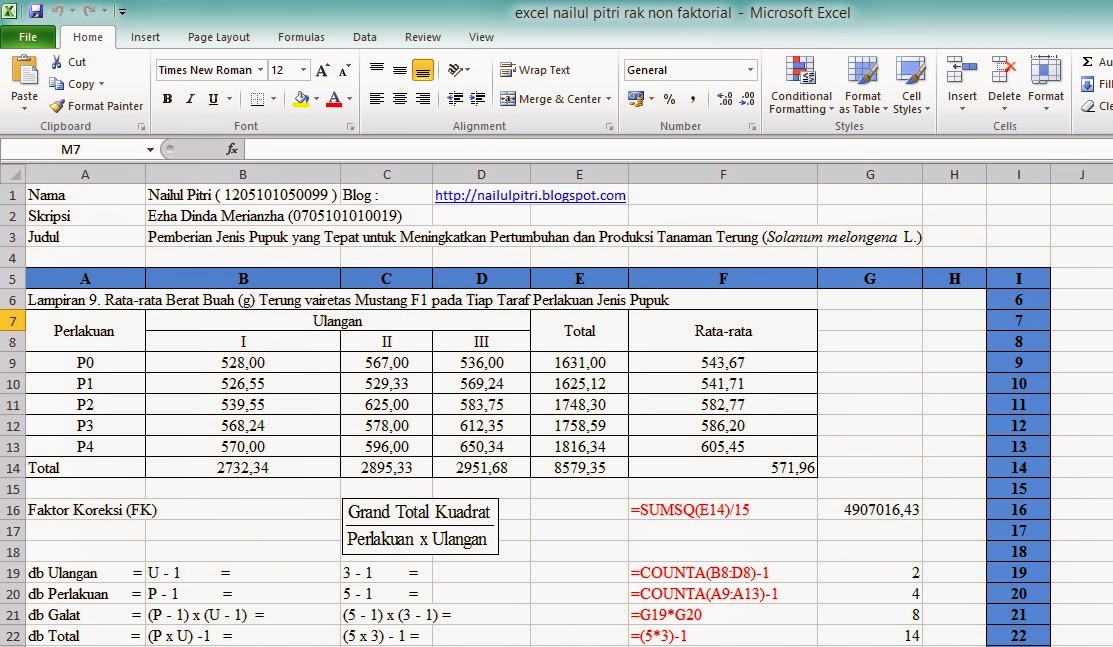Click the AutoSum icon
Viewport: 1113px width, 647px height.
[1089, 62]
